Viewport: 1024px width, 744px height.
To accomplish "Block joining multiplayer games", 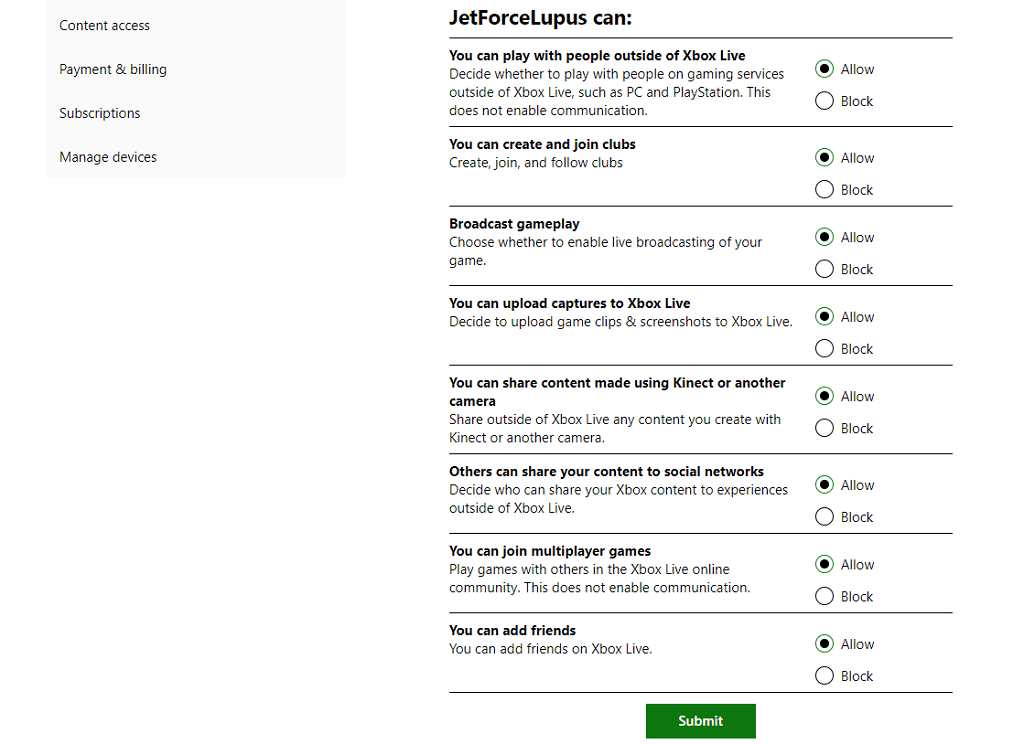I will pyautogui.click(x=825, y=596).
